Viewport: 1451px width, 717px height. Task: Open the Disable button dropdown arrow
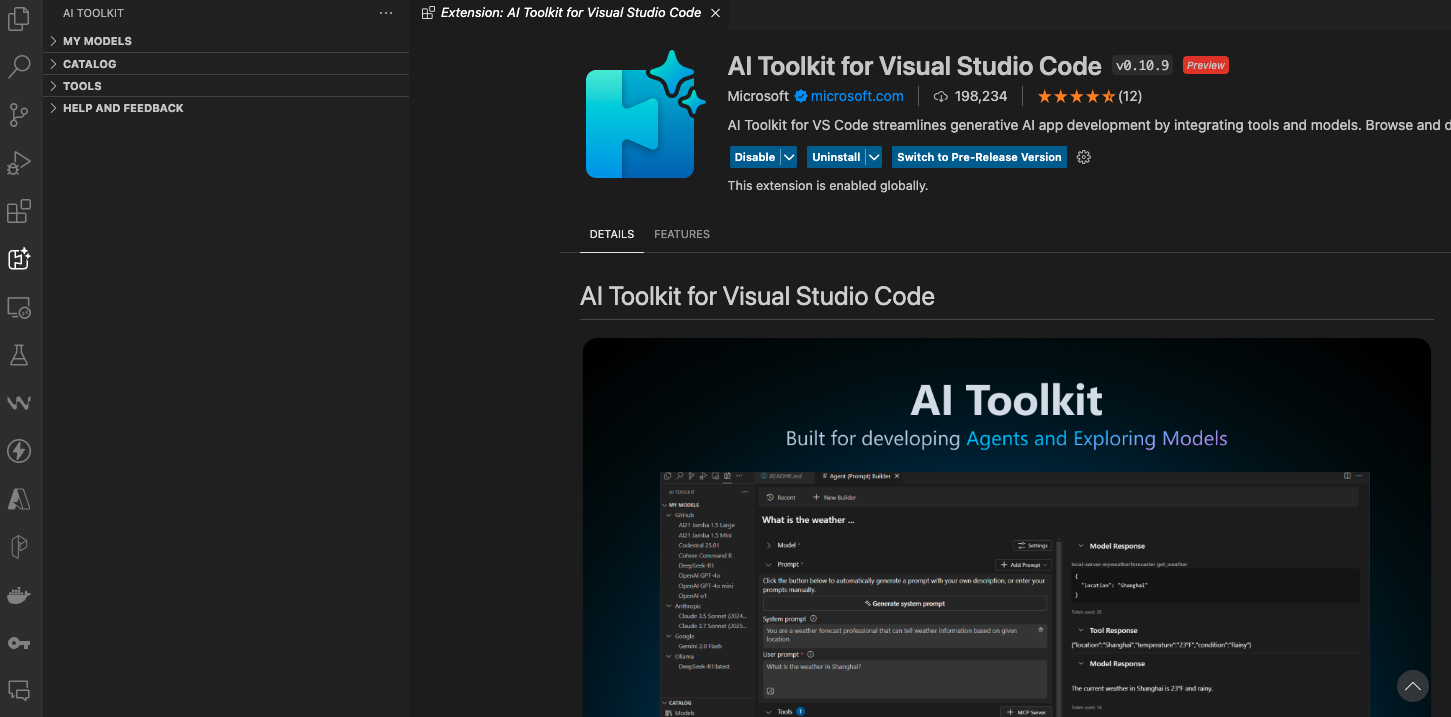click(789, 157)
